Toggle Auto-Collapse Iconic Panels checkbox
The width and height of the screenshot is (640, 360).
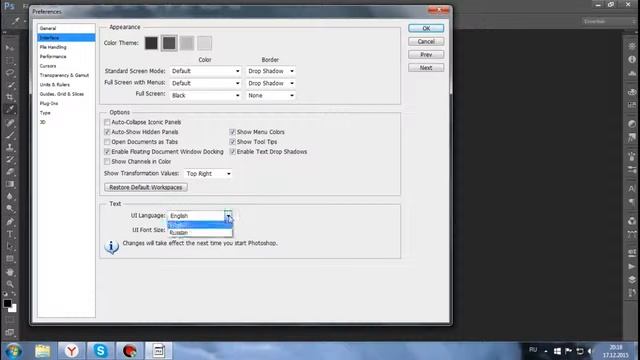pyautogui.click(x=107, y=122)
